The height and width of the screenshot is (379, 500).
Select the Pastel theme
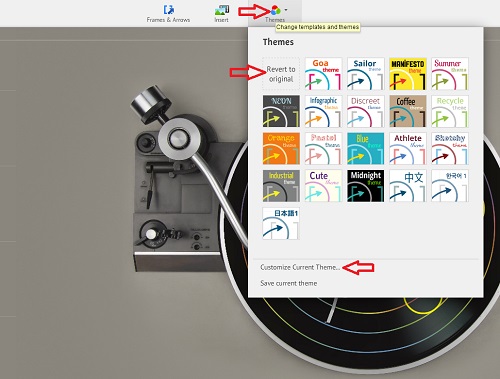coord(323,148)
